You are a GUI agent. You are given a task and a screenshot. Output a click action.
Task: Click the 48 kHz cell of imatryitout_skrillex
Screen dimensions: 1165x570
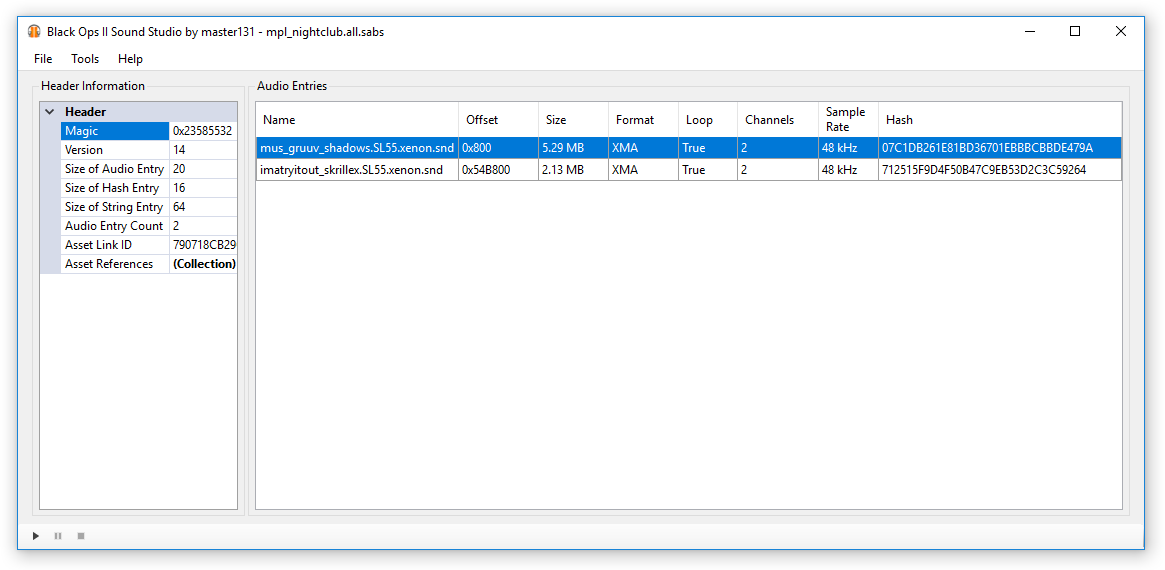click(x=848, y=169)
